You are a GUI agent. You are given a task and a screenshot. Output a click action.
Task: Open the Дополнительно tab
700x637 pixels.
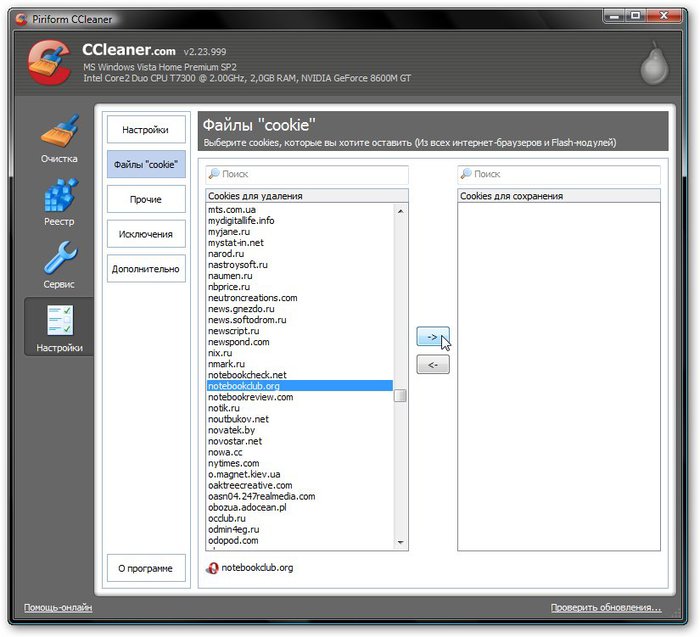point(146,269)
